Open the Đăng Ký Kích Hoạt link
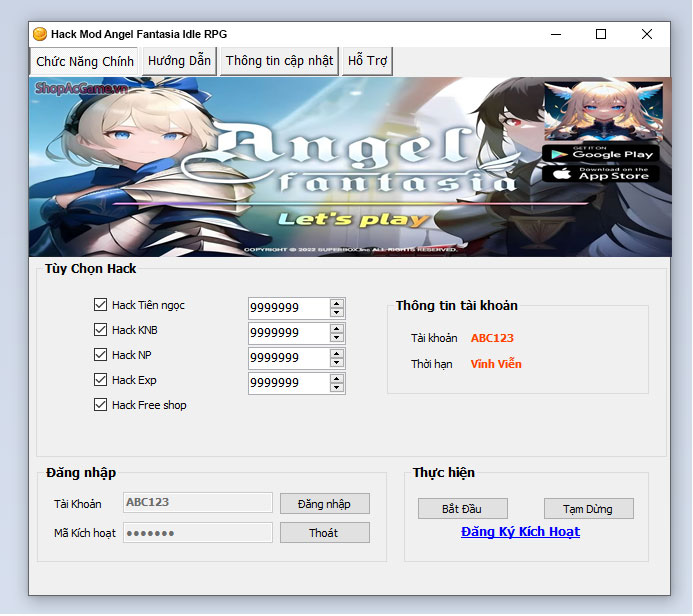Image resolution: width=693 pixels, height=616 pixels. point(521,532)
